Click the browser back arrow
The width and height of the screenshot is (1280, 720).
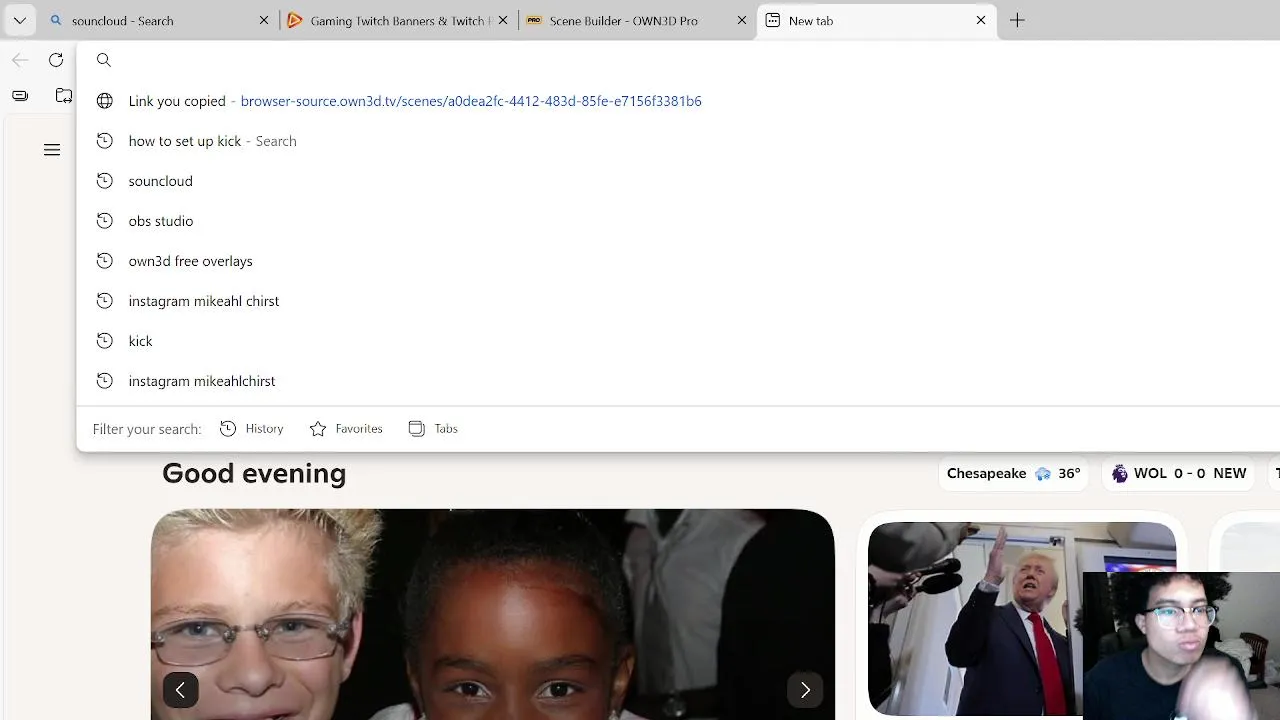[x=20, y=60]
